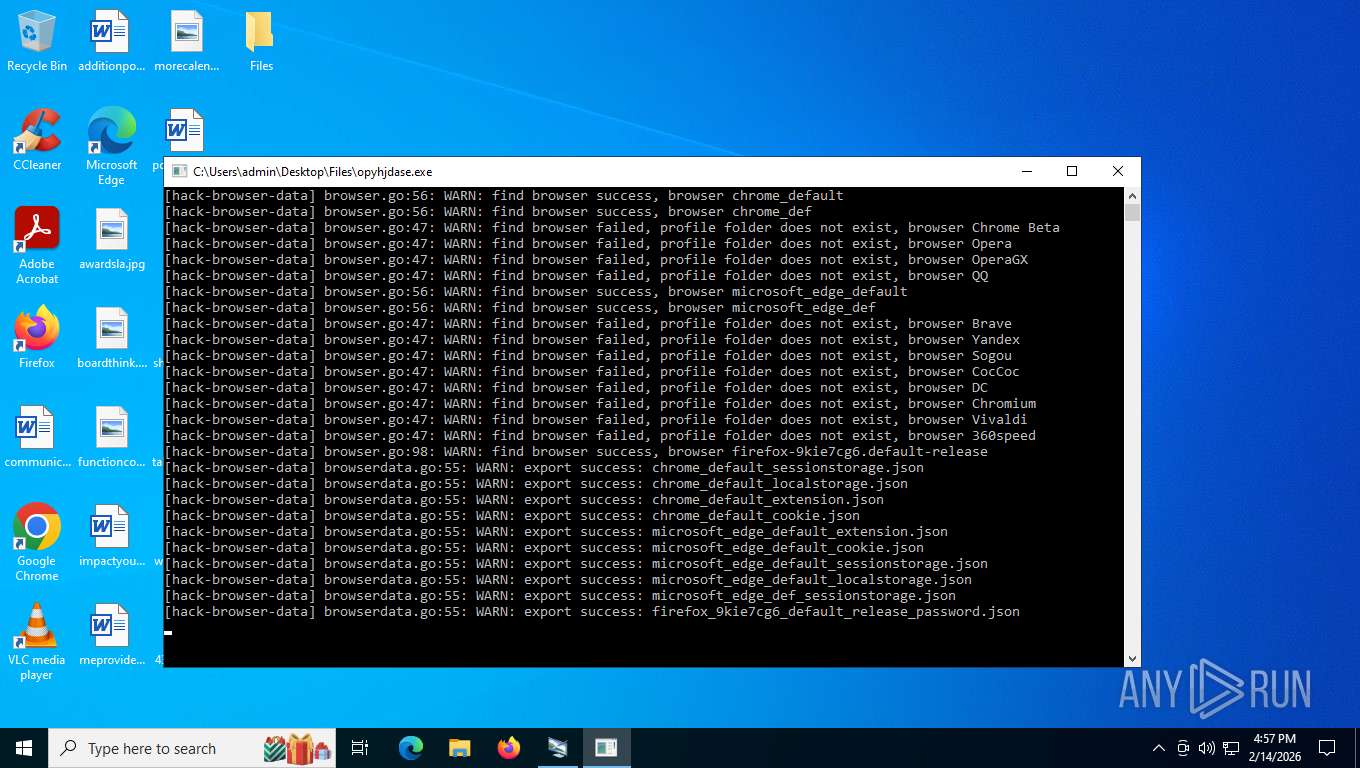Click the 'browser Yandex' failed line

[x=592, y=339]
